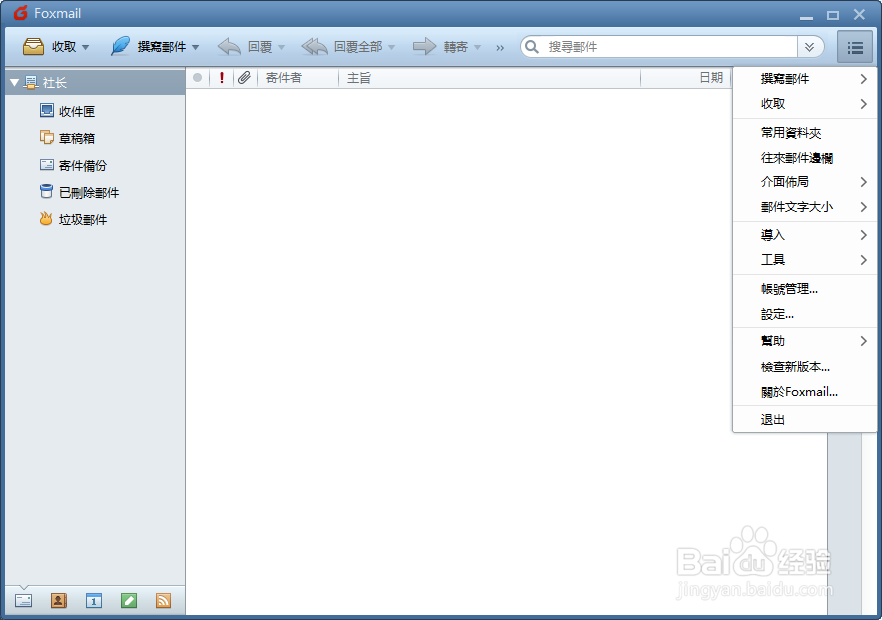This screenshot has height=620, width=882.
Task: Open the calendar icon at bottom
Action: [93, 600]
